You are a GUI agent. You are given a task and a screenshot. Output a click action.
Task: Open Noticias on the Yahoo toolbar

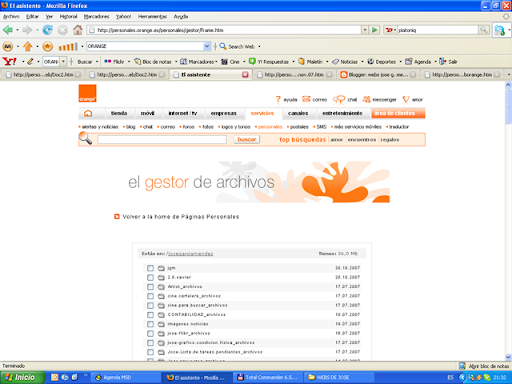pyautogui.click(x=345, y=62)
